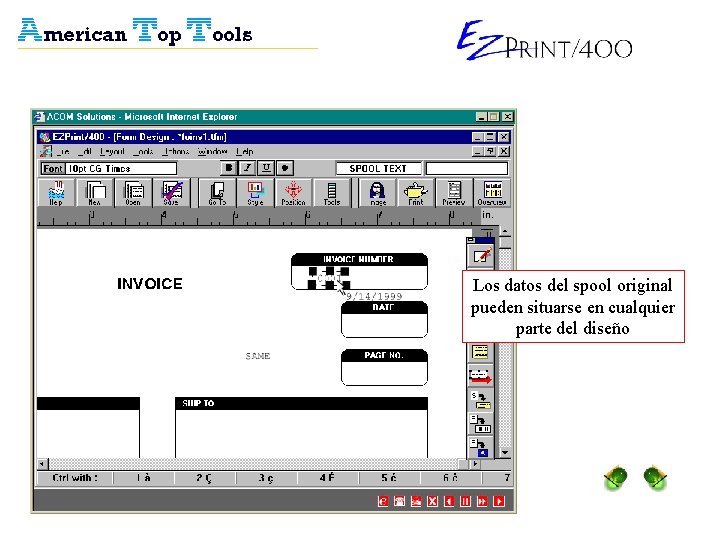Click the '4 É' status bar key cell

[328, 478]
